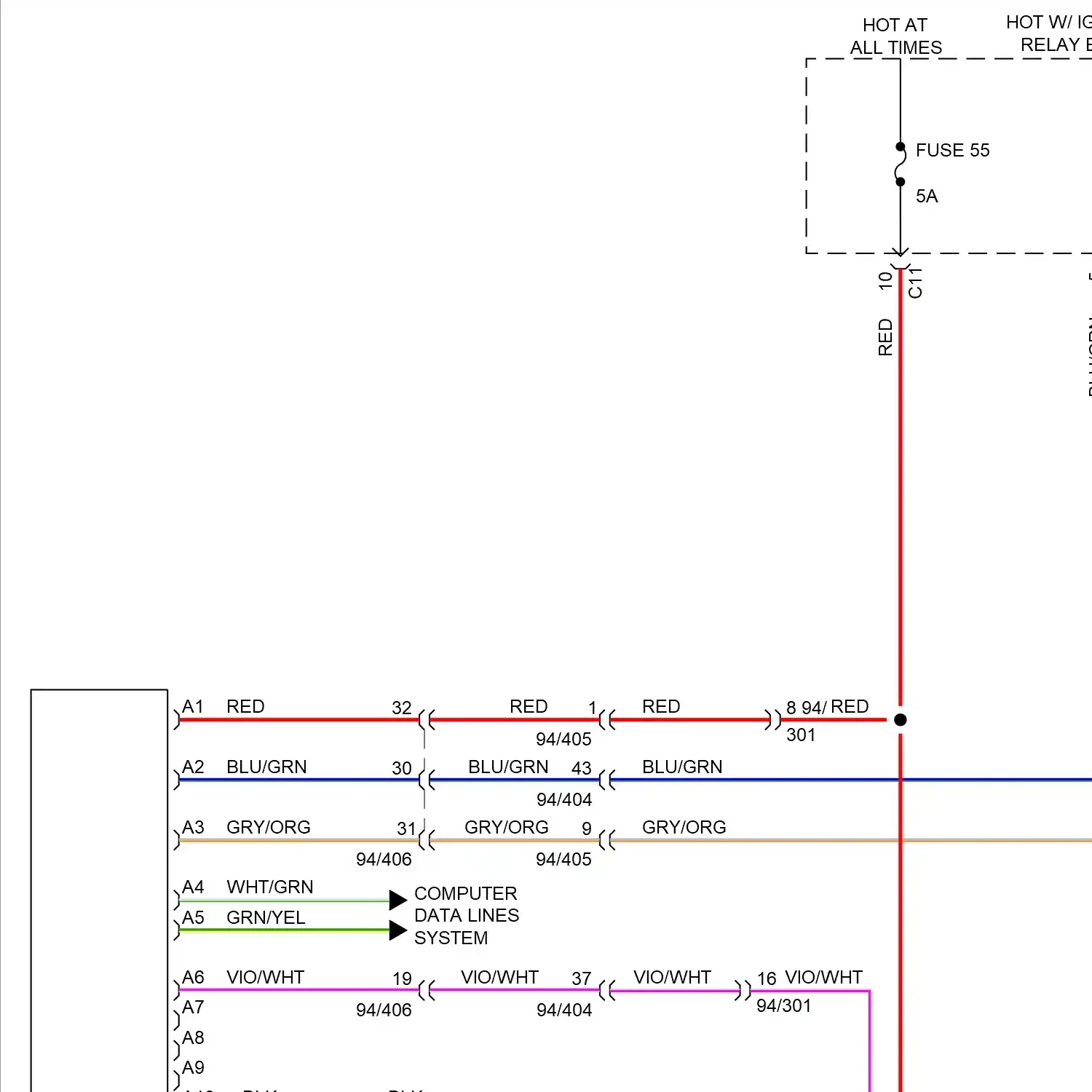The image size is (1092, 1092).
Task: Click the 8 94/ RED connector label
Action: point(828,707)
